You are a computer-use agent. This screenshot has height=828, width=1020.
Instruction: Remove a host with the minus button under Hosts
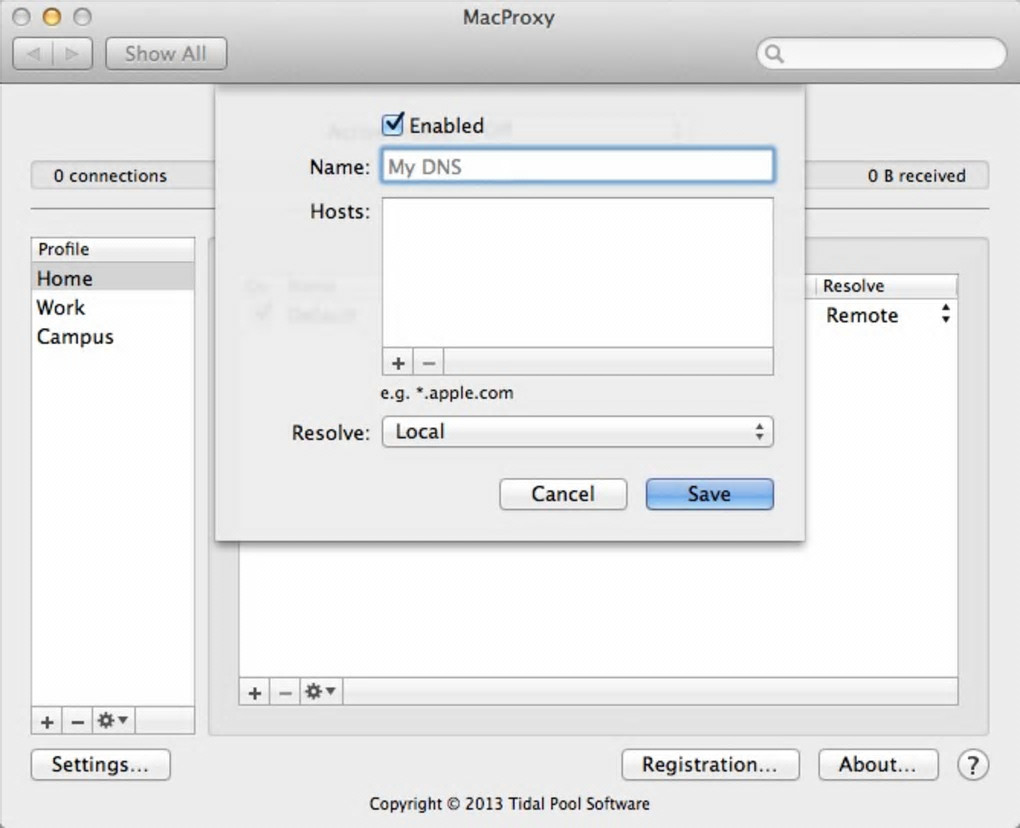(429, 363)
